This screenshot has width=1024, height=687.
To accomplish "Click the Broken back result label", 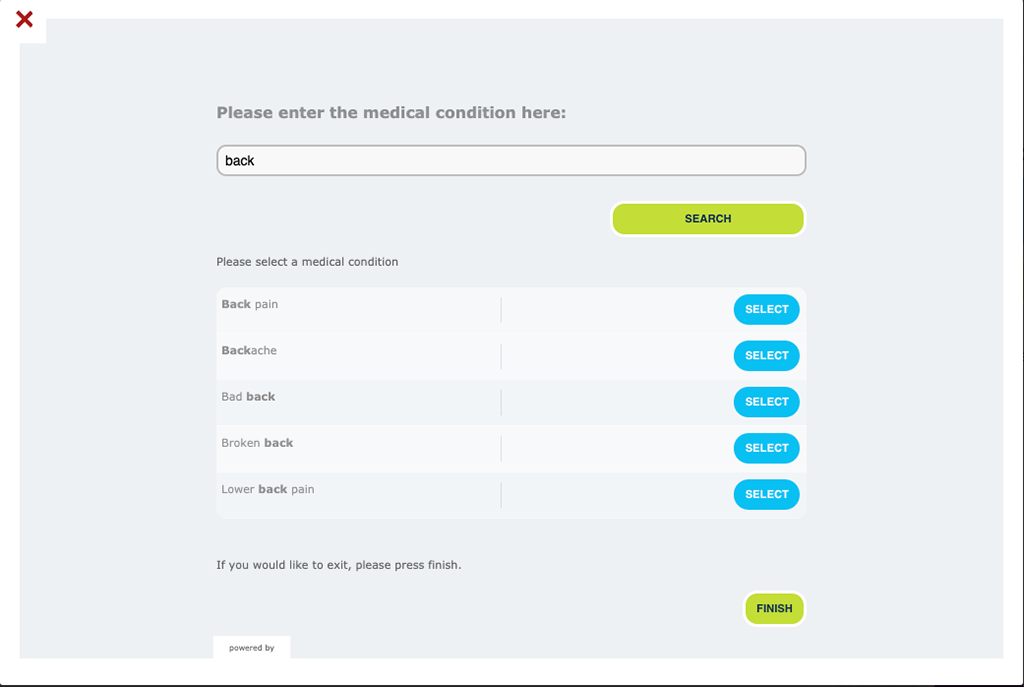I will 257,443.
